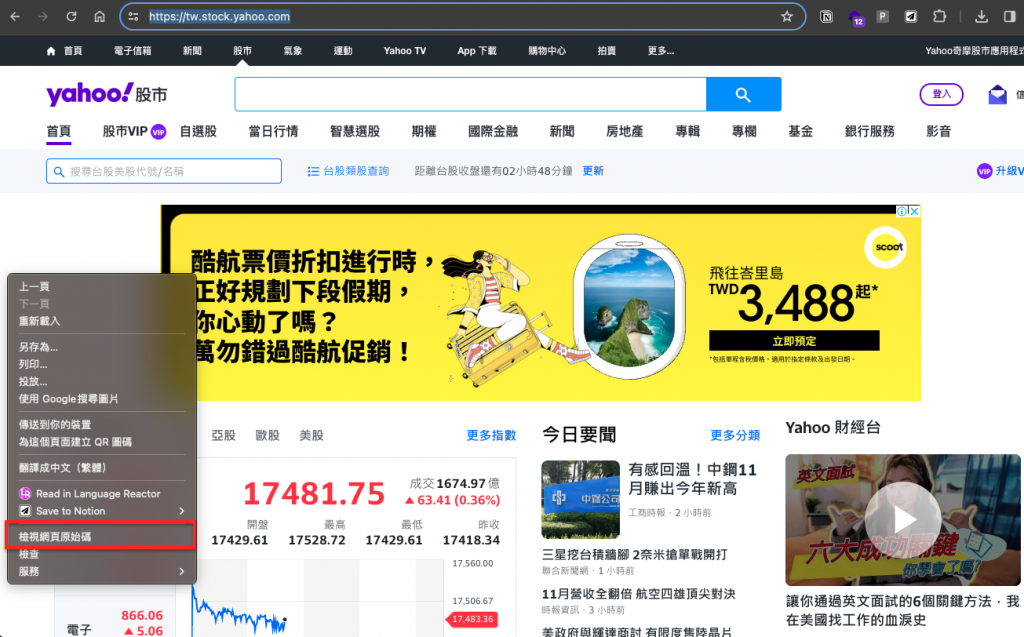
Task: Open 台股類股查詢 link
Action: [x=348, y=171]
